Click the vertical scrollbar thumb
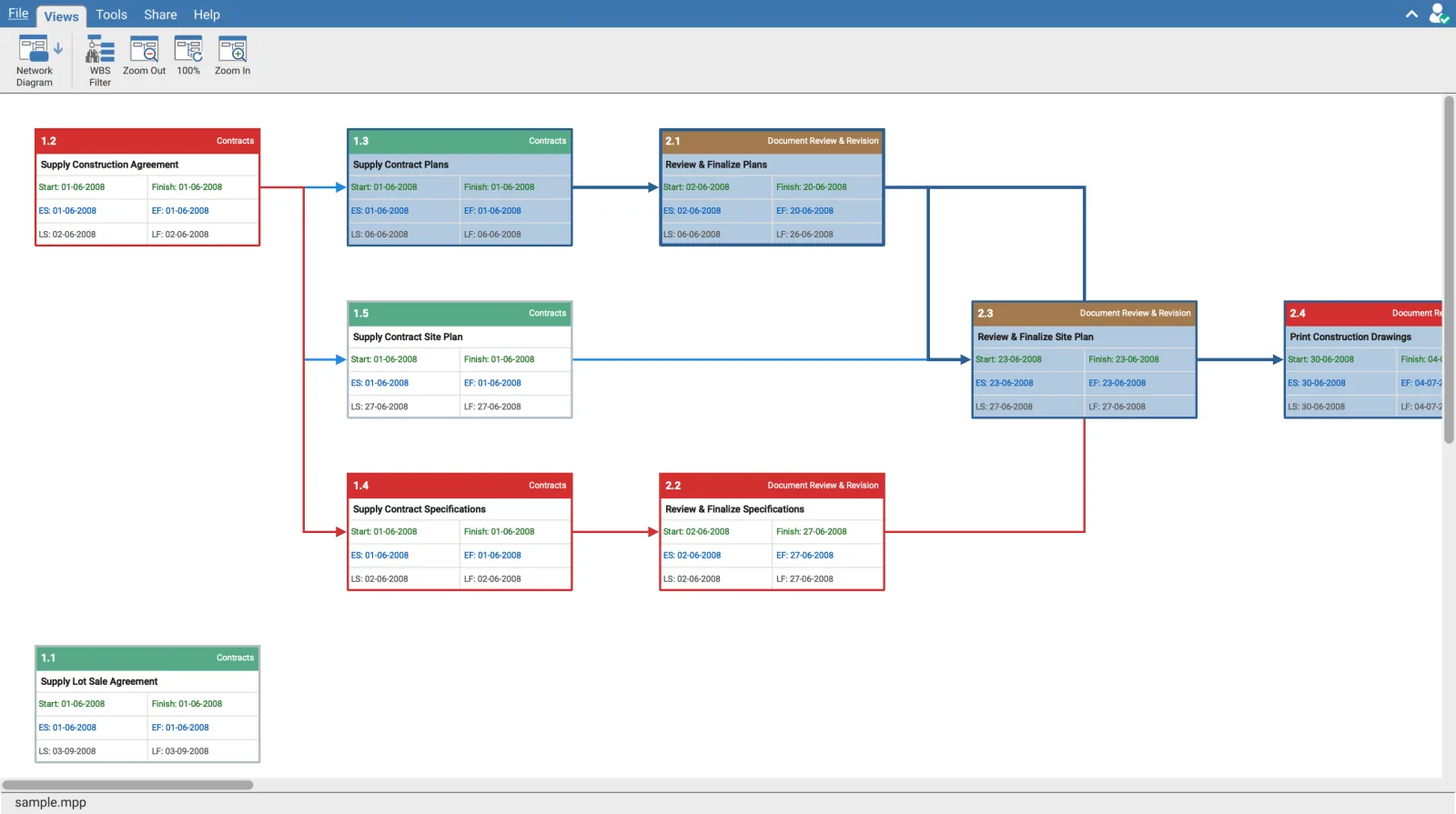Image resolution: width=1456 pixels, height=814 pixels. pos(1449,269)
